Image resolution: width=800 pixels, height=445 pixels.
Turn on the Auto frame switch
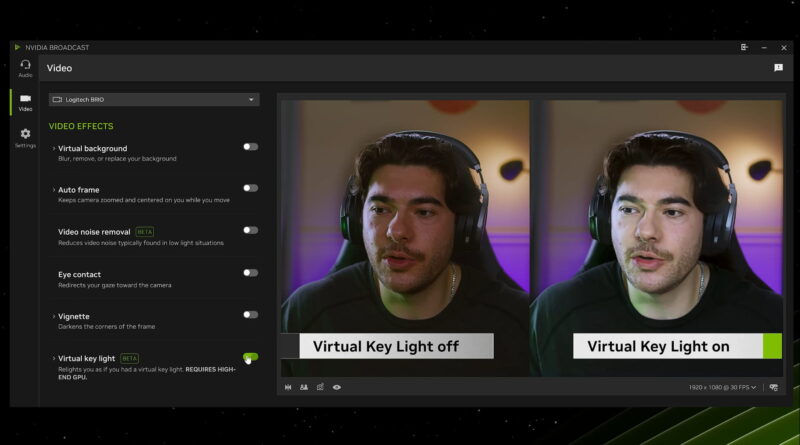pyautogui.click(x=251, y=188)
